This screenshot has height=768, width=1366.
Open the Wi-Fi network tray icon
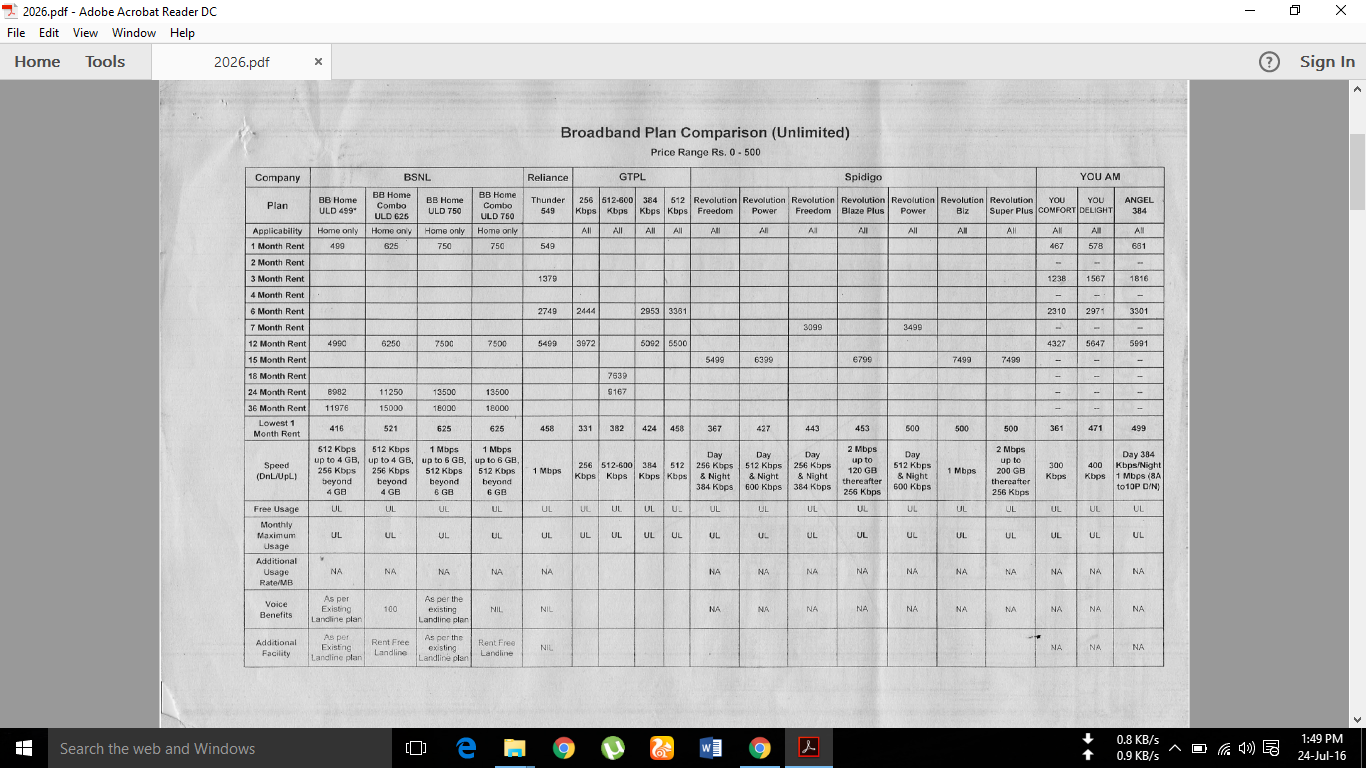pyautogui.click(x=1224, y=748)
